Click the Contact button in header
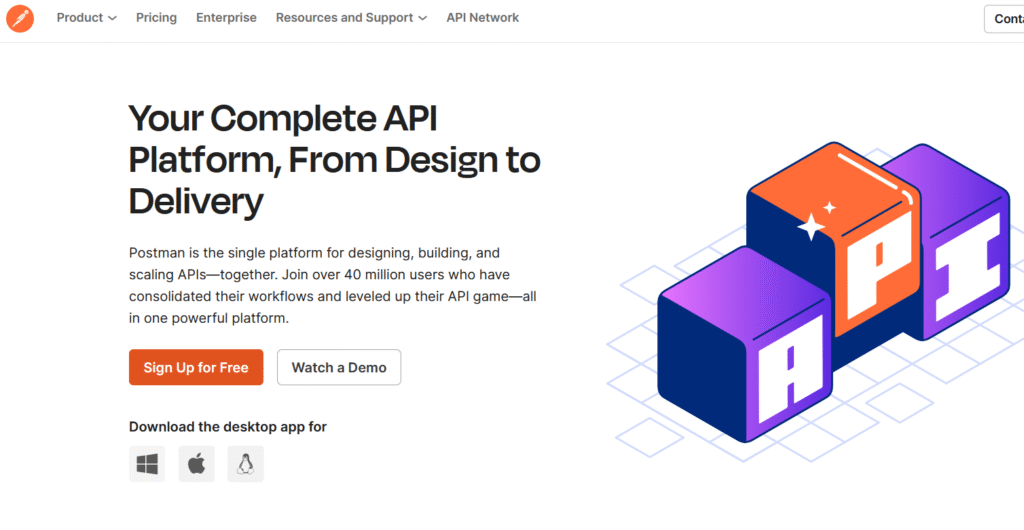Image resolution: width=1024 pixels, height=530 pixels. click(1004, 19)
